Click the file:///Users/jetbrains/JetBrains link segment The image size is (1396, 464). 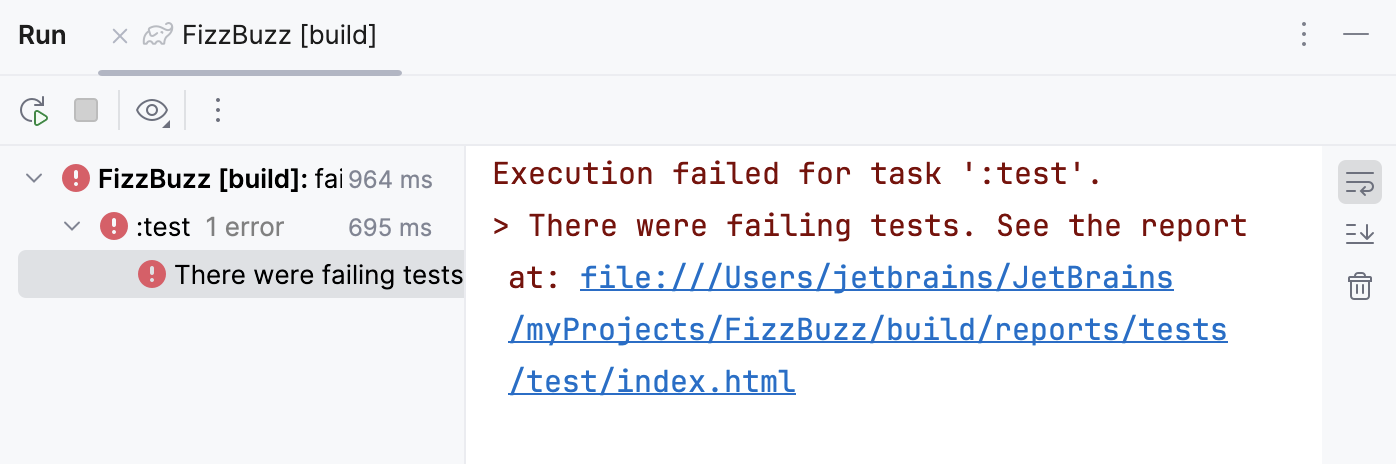click(x=876, y=277)
